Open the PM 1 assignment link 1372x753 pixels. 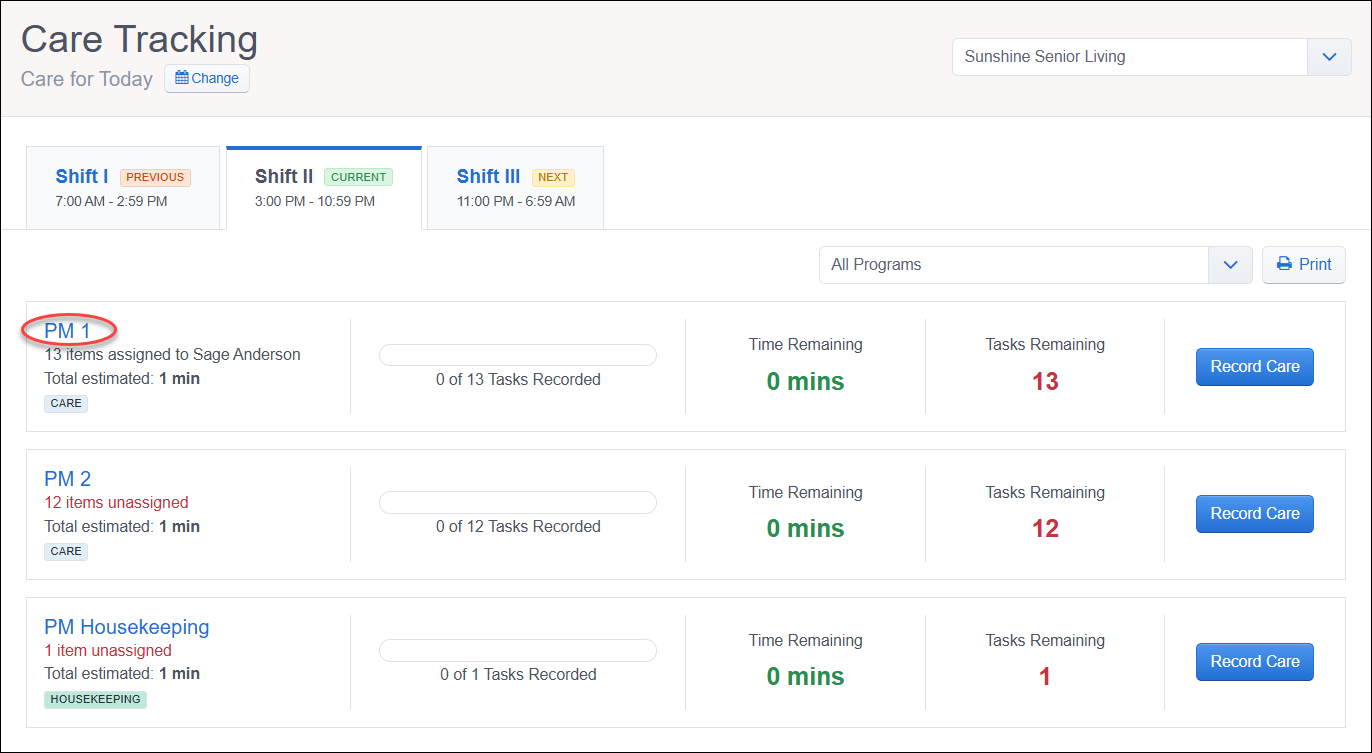tap(67, 331)
